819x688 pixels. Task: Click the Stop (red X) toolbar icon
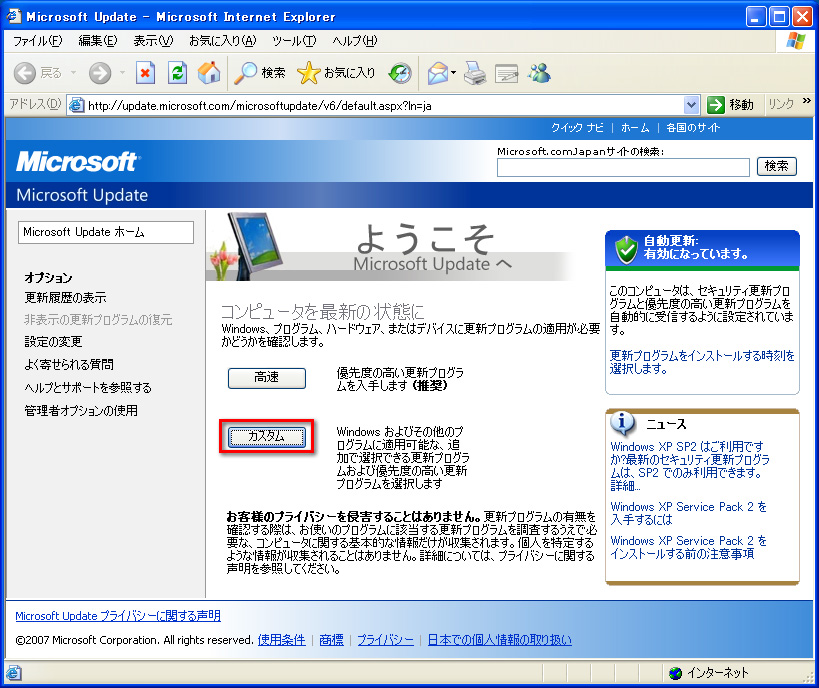tap(145, 73)
